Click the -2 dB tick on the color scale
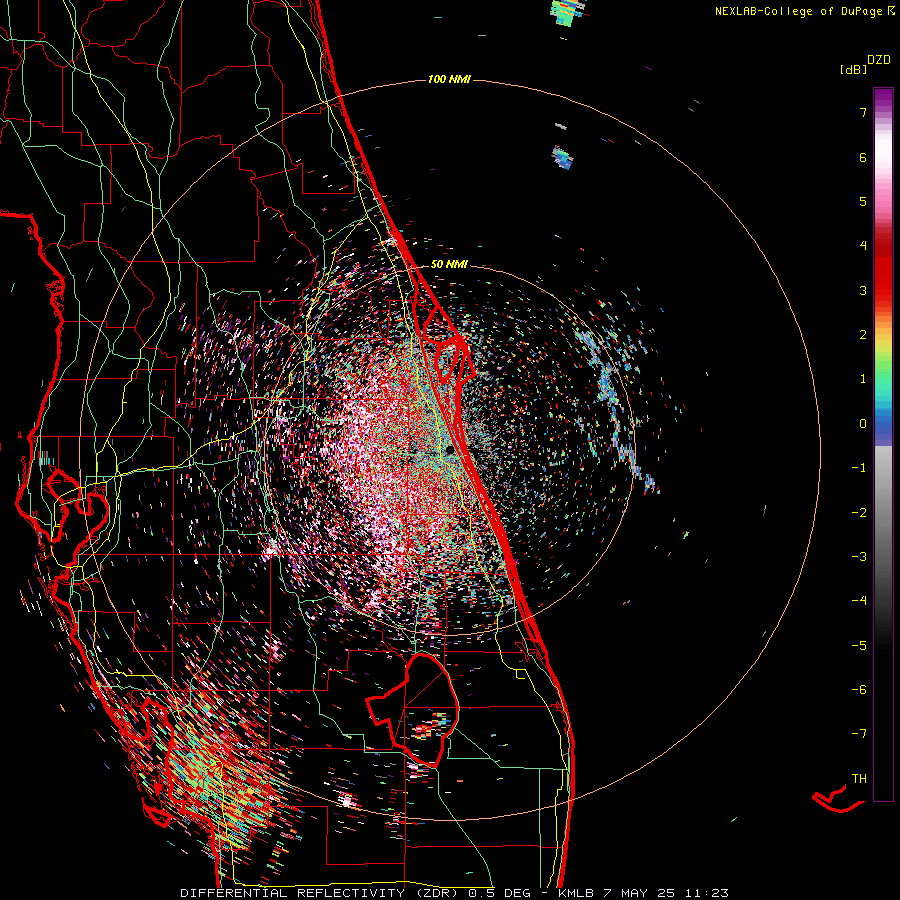 (x=859, y=513)
